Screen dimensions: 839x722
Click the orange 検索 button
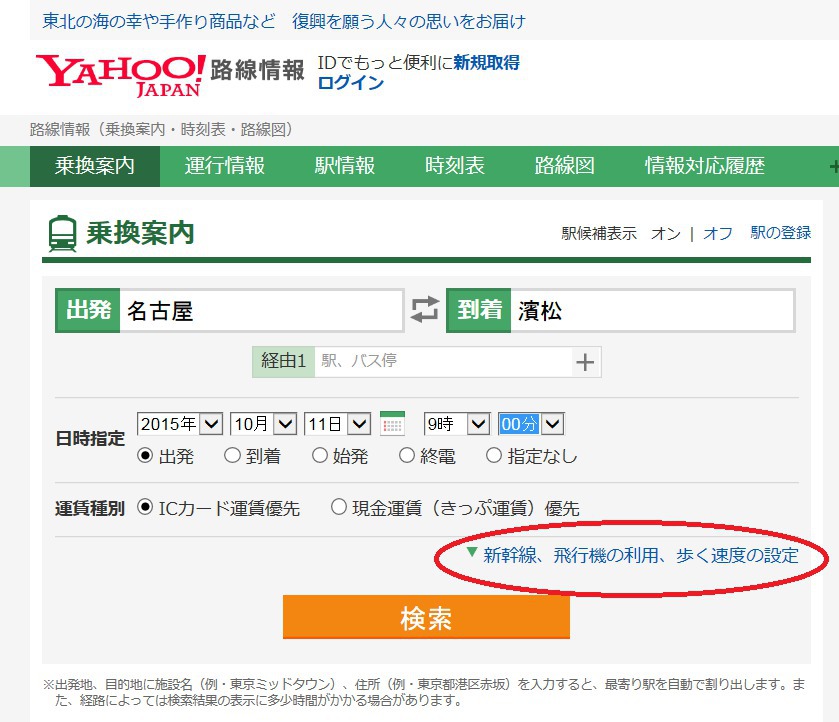click(426, 617)
